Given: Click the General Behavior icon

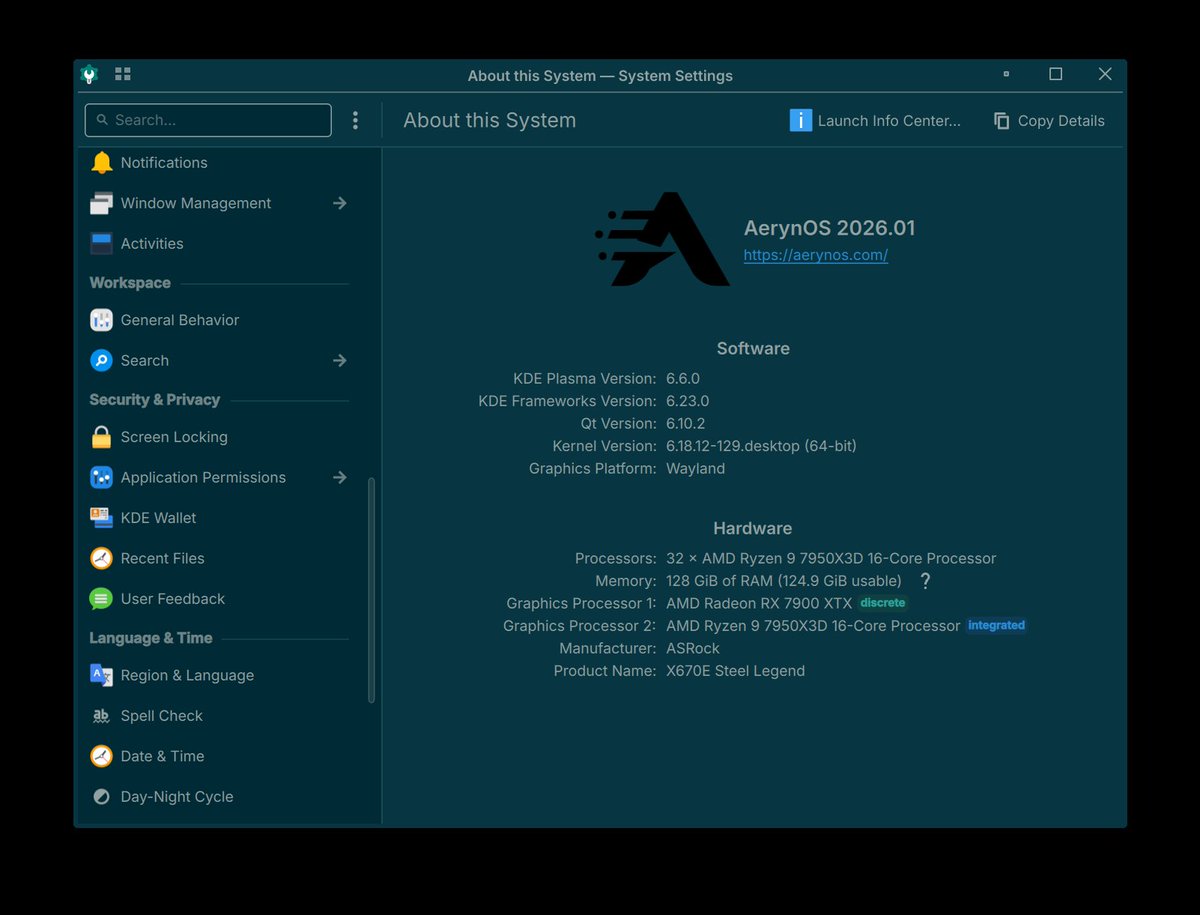Looking at the screenshot, I should [x=101, y=320].
